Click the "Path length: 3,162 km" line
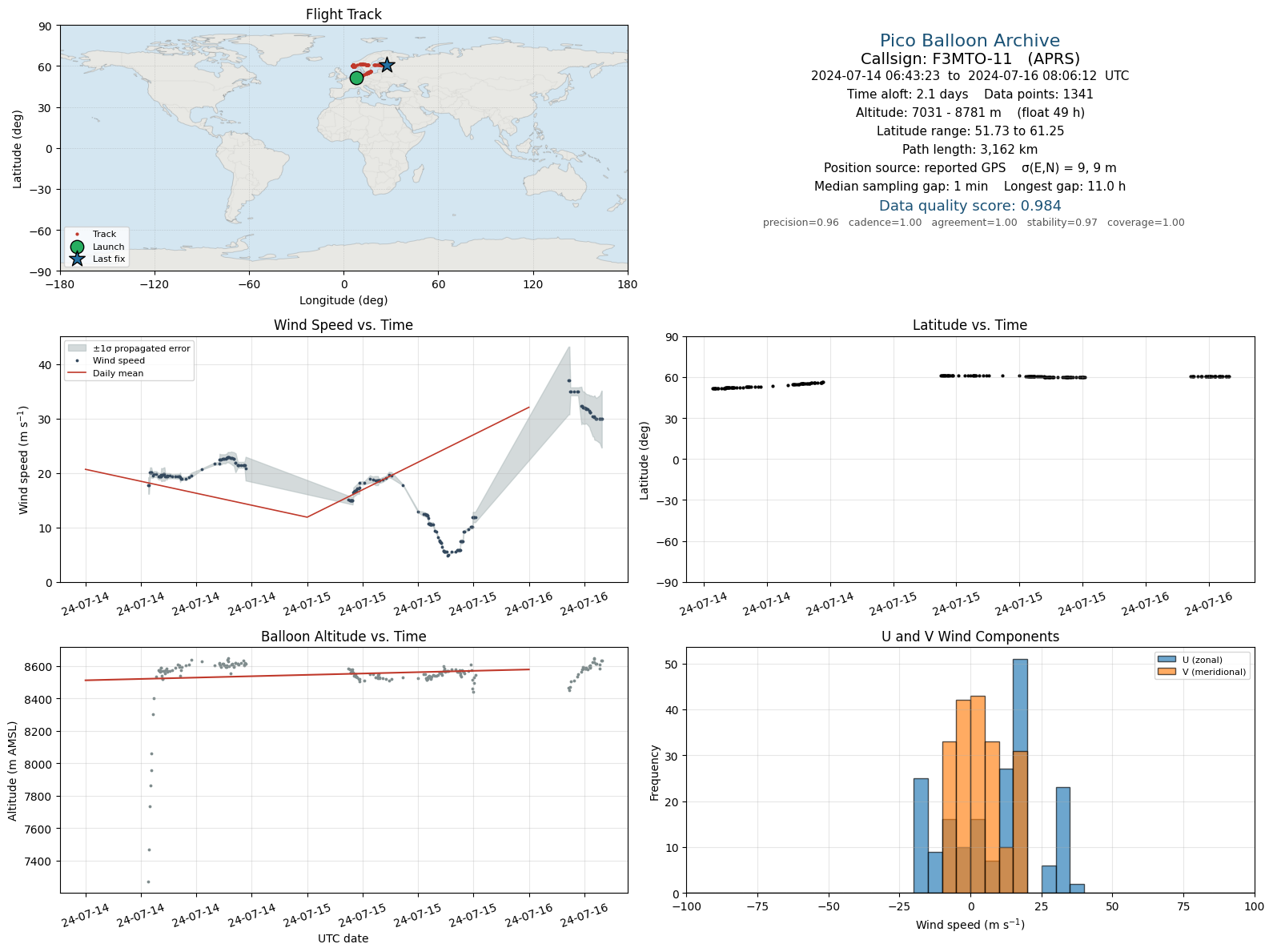 click(970, 150)
